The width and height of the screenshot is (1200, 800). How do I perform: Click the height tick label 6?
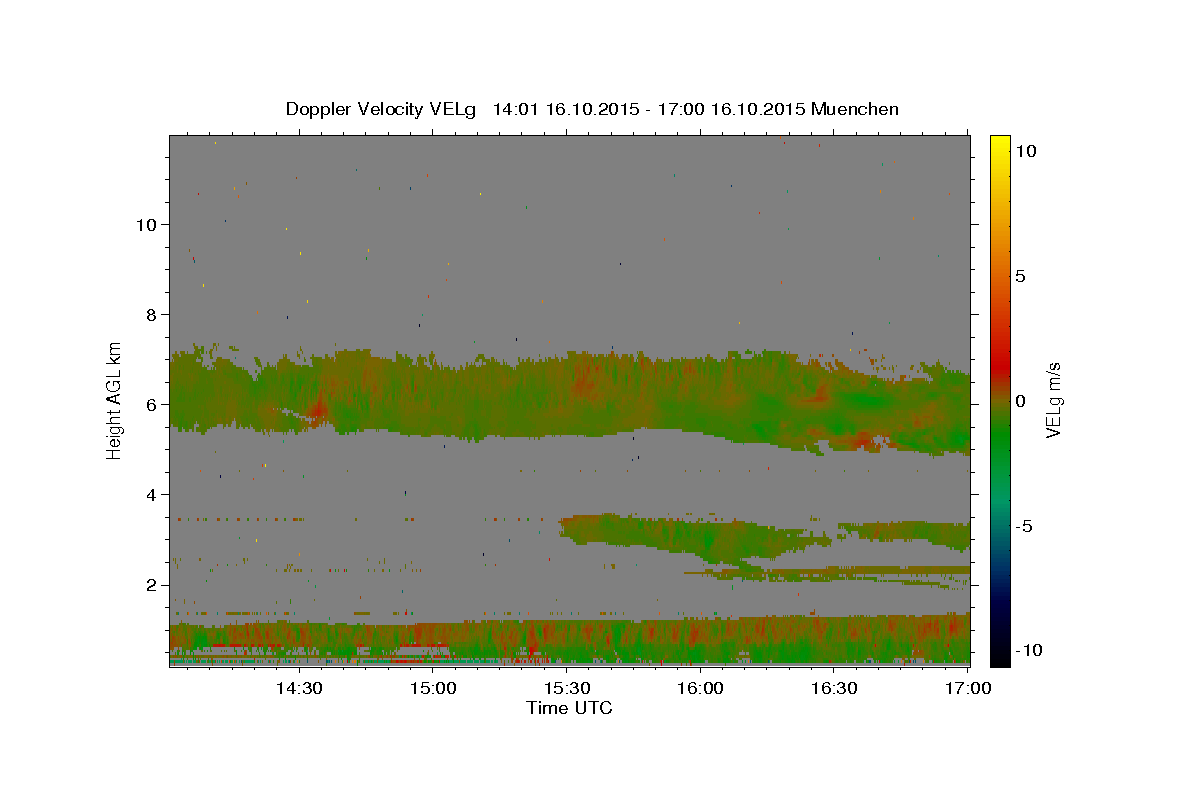151,404
